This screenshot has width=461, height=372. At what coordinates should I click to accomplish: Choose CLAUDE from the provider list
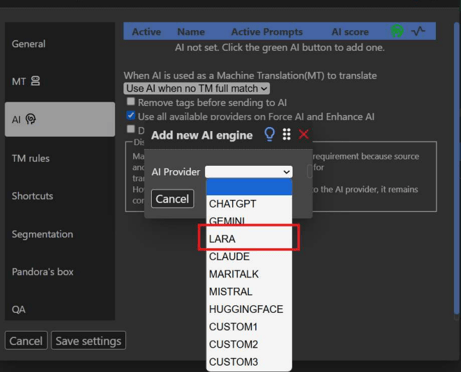tap(249, 256)
